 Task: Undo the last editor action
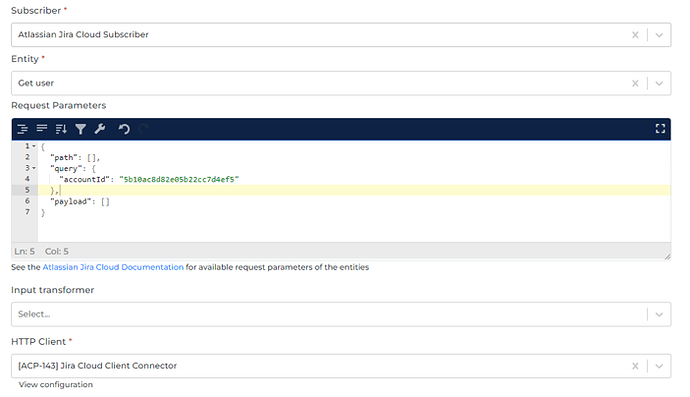[124, 129]
